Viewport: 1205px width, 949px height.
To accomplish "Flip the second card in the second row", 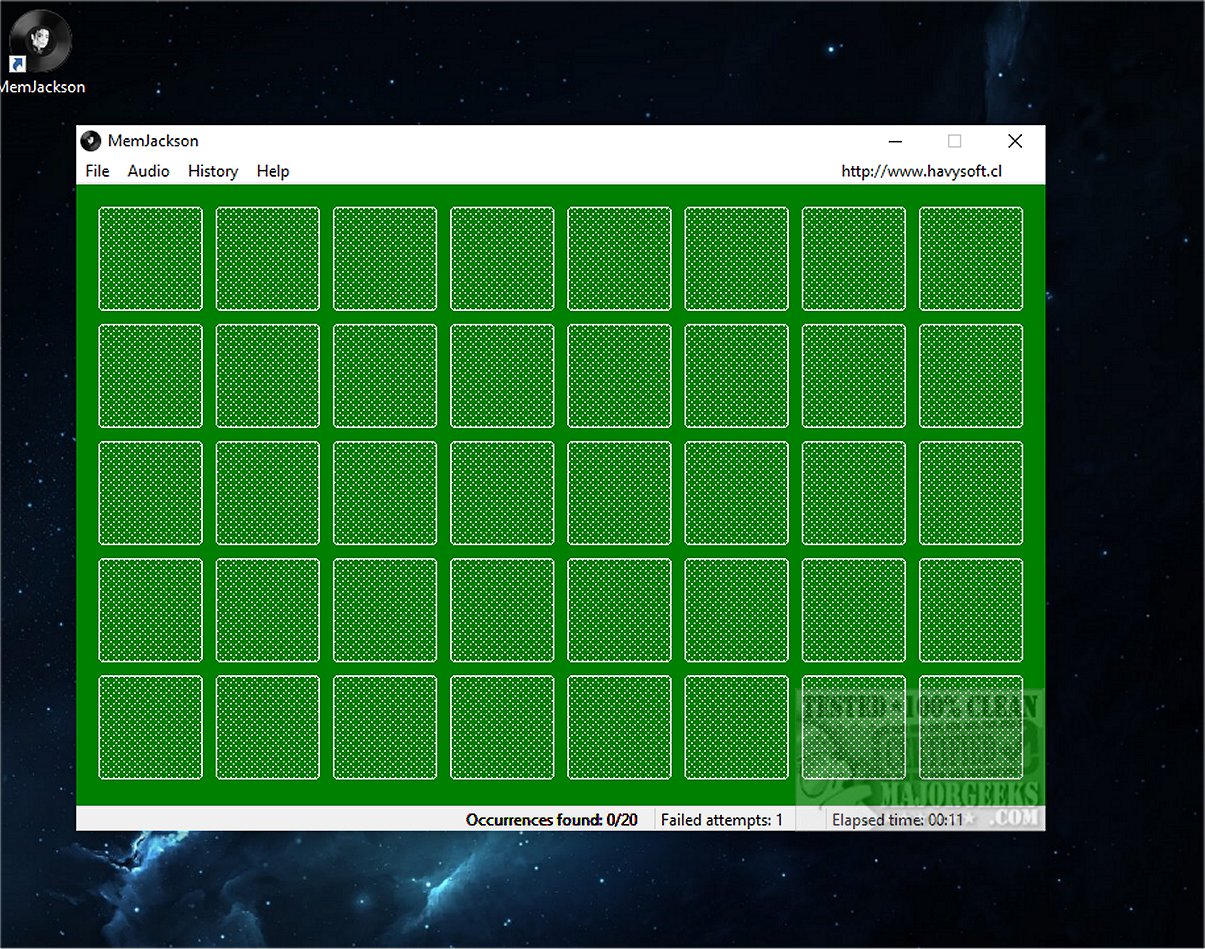I will (x=268, y=376).
